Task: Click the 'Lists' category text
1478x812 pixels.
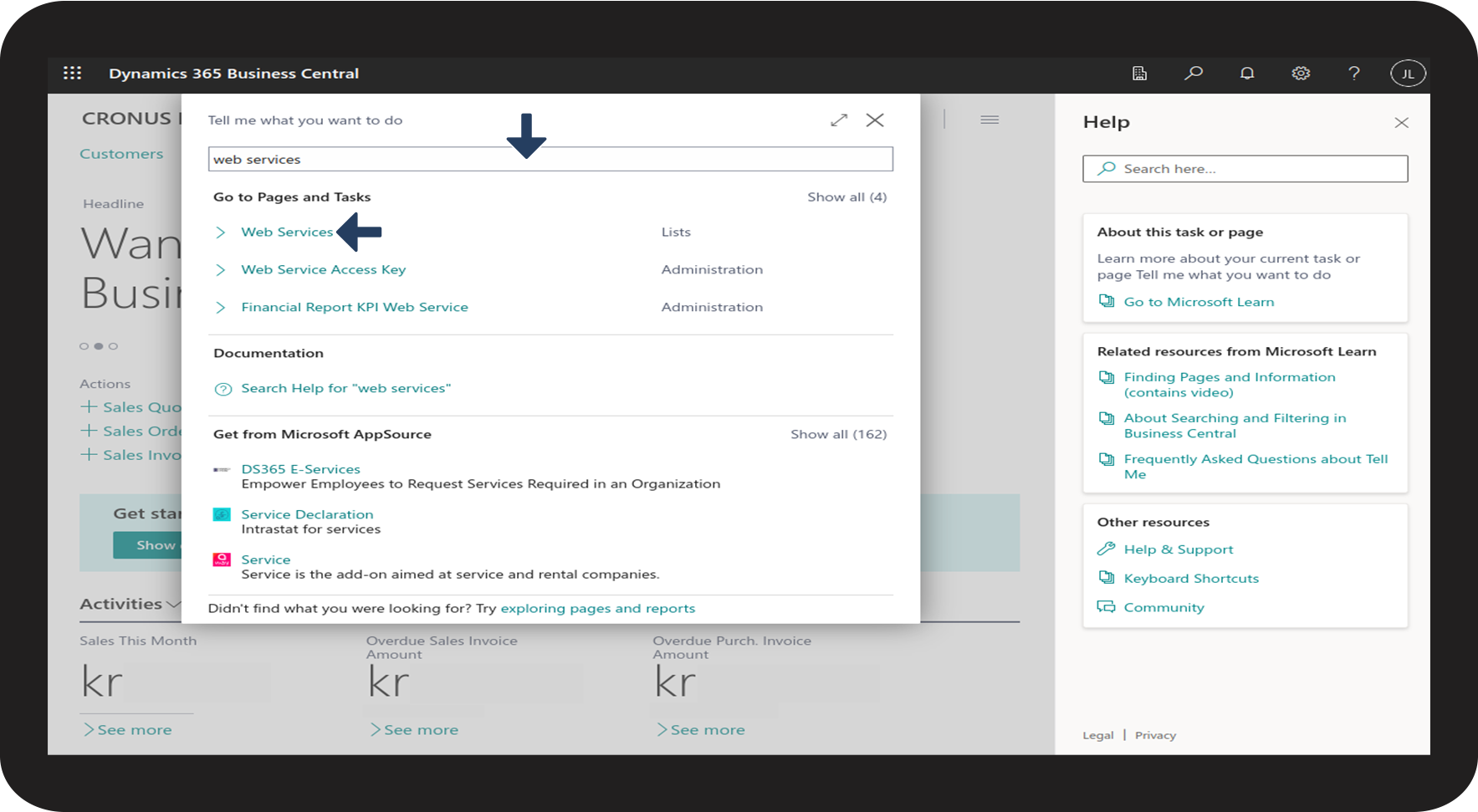Action: (x=676, y=232)
